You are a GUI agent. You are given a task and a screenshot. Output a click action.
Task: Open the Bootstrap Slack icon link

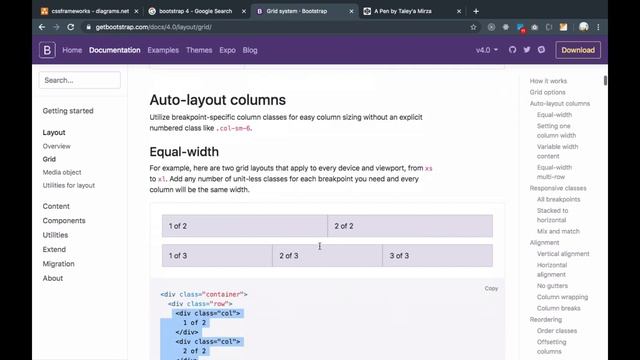pyautogui.click(x=541, y=50)
